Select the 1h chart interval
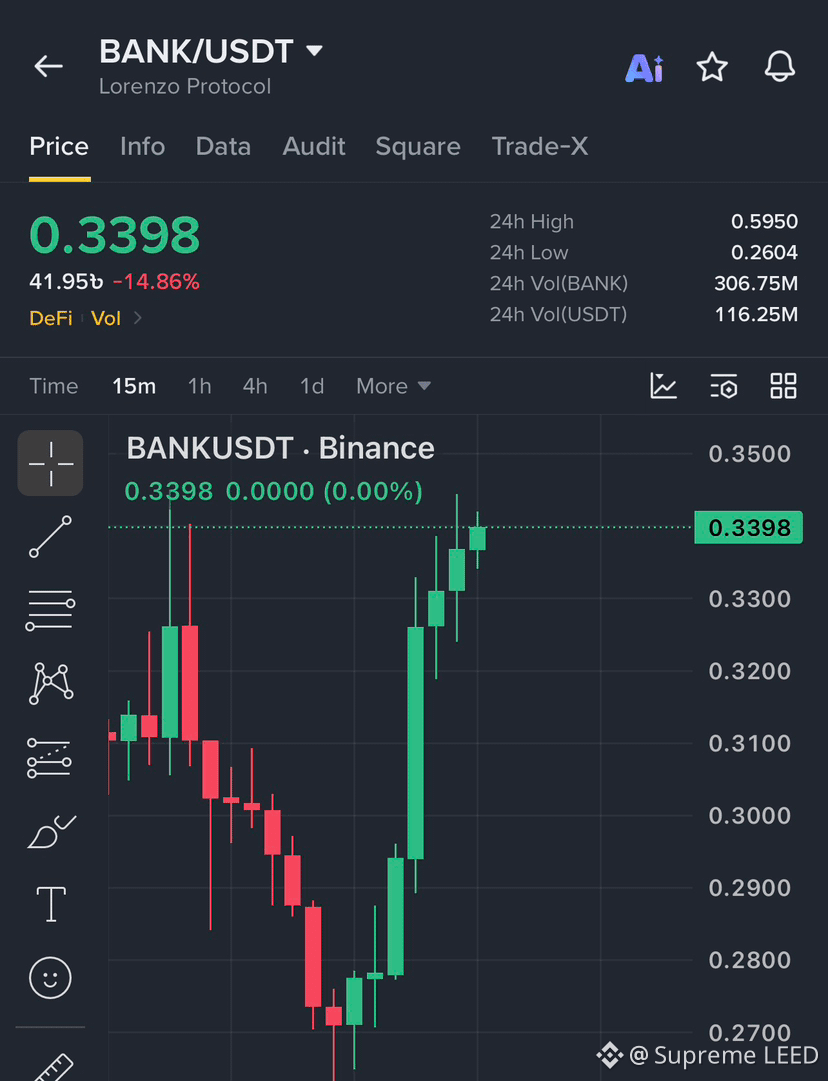The image size is (828, 1081). click(x=199, y=386)
